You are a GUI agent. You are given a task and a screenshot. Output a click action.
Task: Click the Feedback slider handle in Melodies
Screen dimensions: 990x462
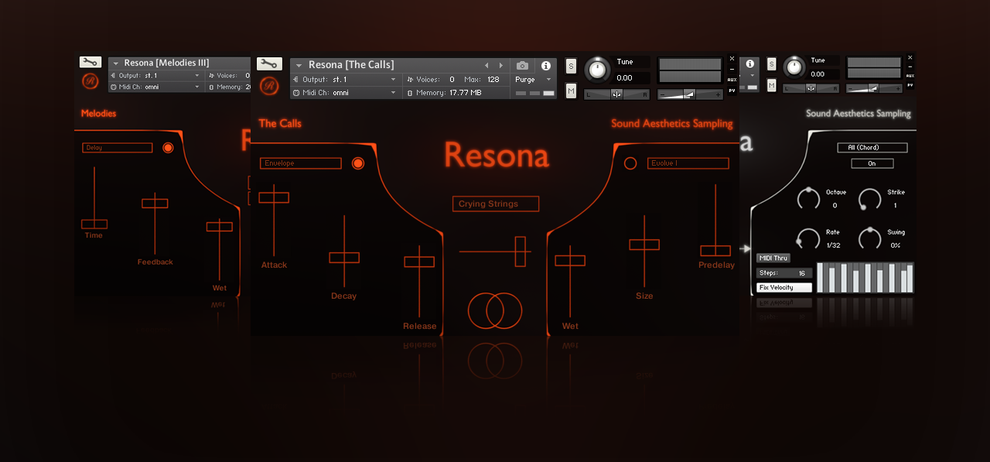coord(155,203)
